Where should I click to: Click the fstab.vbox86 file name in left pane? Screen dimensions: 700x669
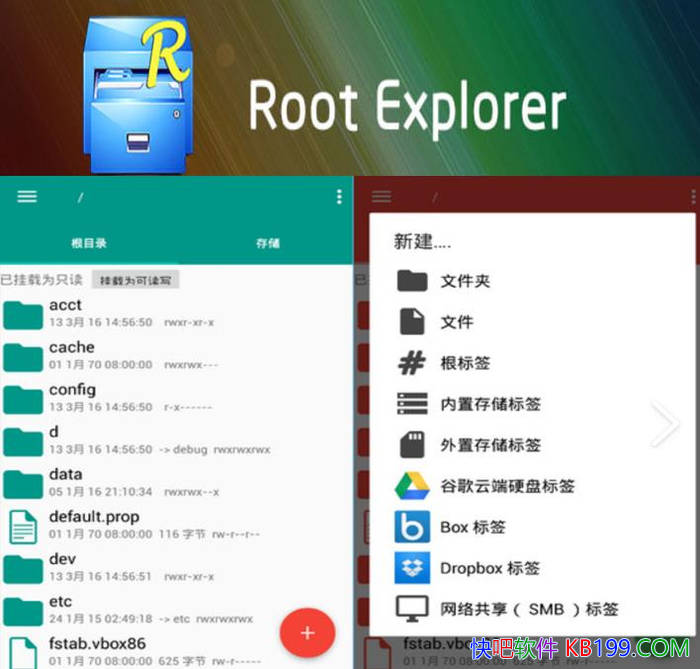97,644
